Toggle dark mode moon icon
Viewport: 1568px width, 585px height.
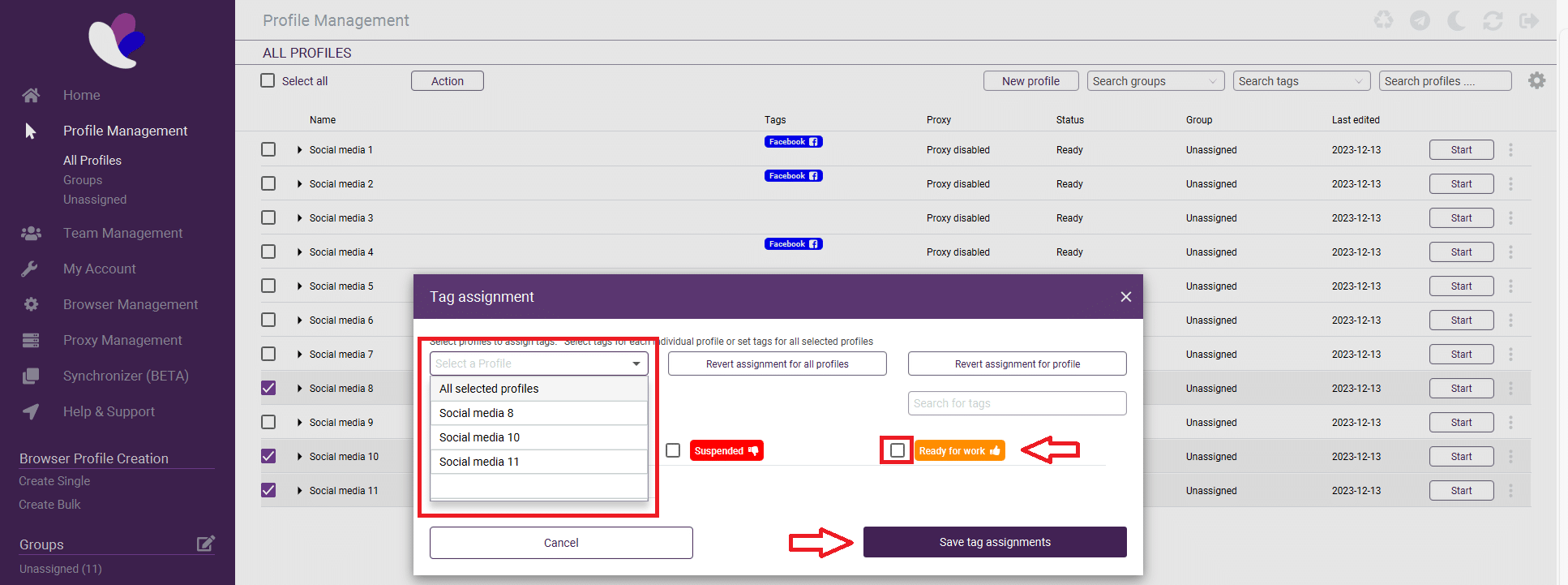1456,20
